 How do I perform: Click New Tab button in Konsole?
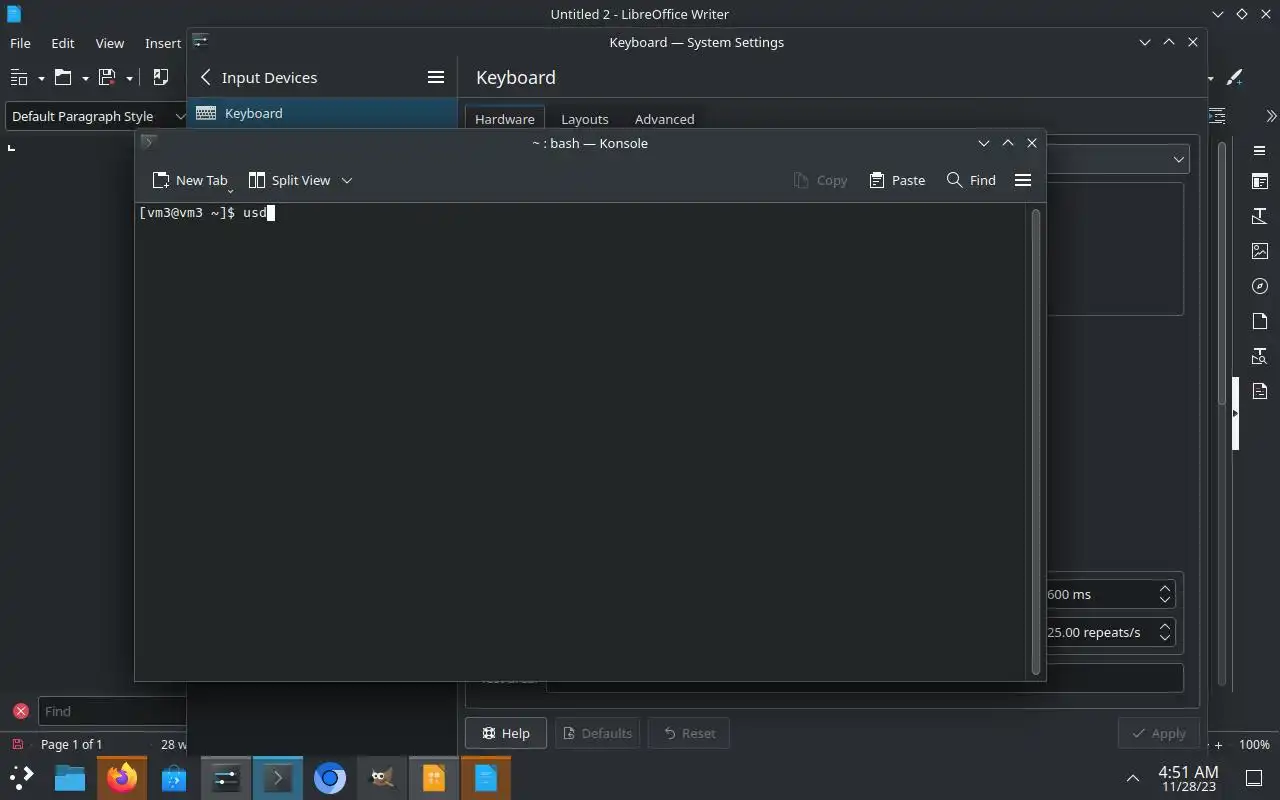(x=190, y=180)
